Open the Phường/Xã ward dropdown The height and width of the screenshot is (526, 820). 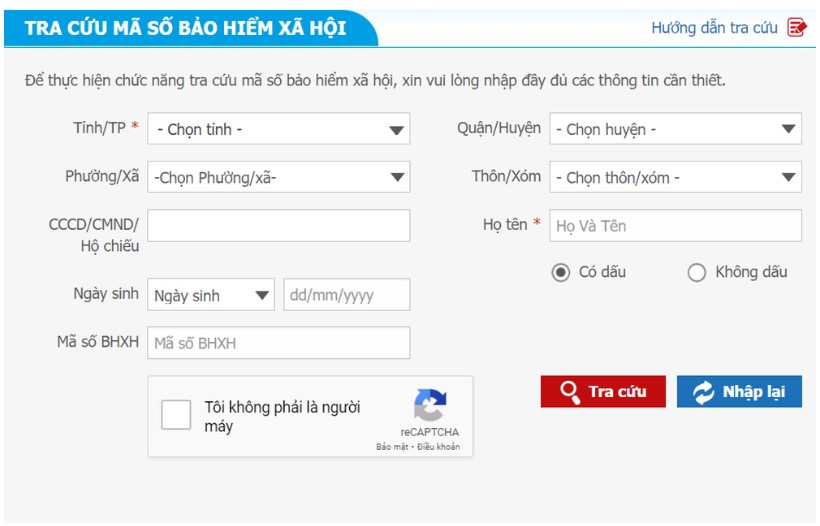(x=278, y=178)
